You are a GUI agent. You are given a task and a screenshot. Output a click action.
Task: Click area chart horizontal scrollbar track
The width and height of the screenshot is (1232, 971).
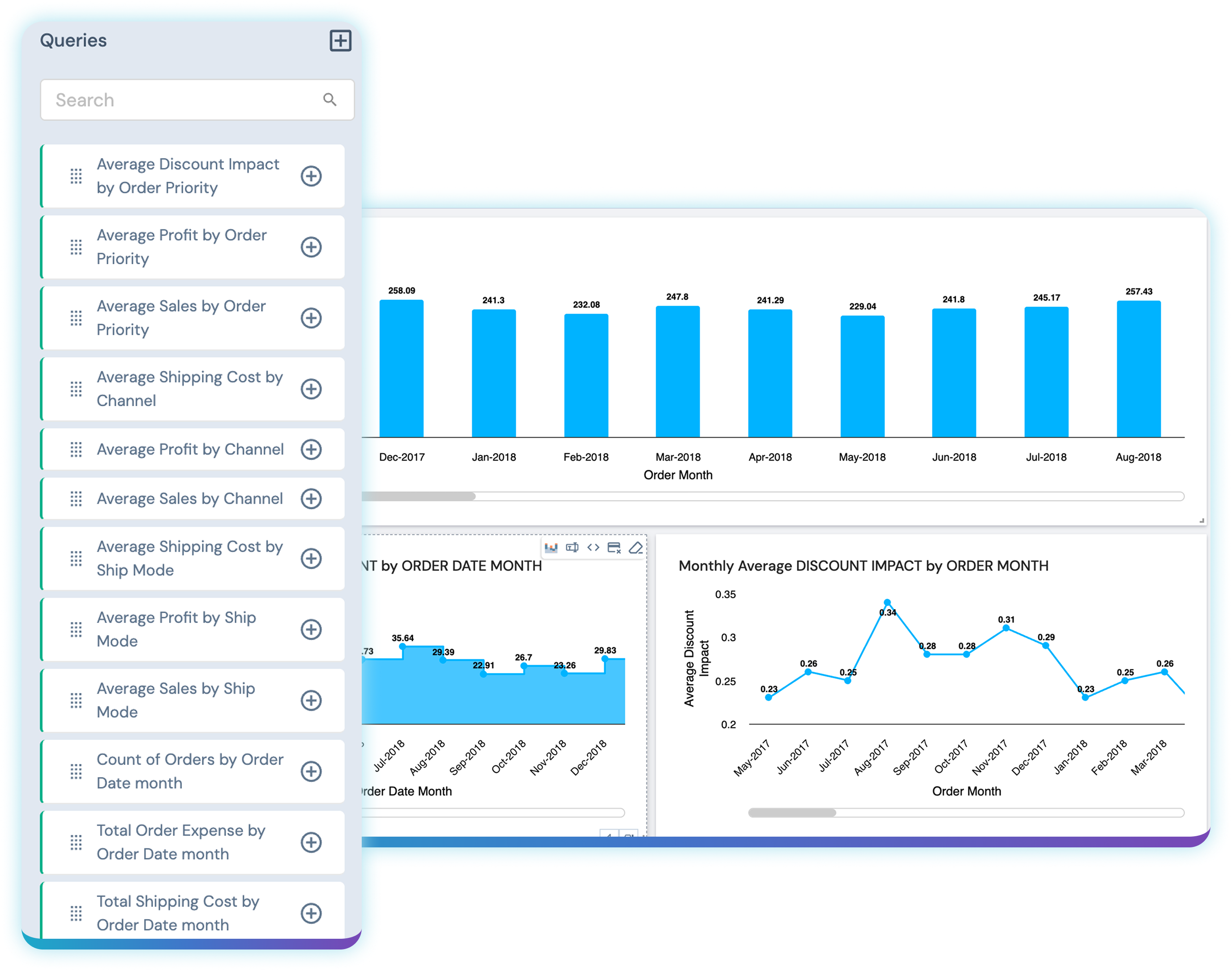pyautogui.click(x=493, y=812)
